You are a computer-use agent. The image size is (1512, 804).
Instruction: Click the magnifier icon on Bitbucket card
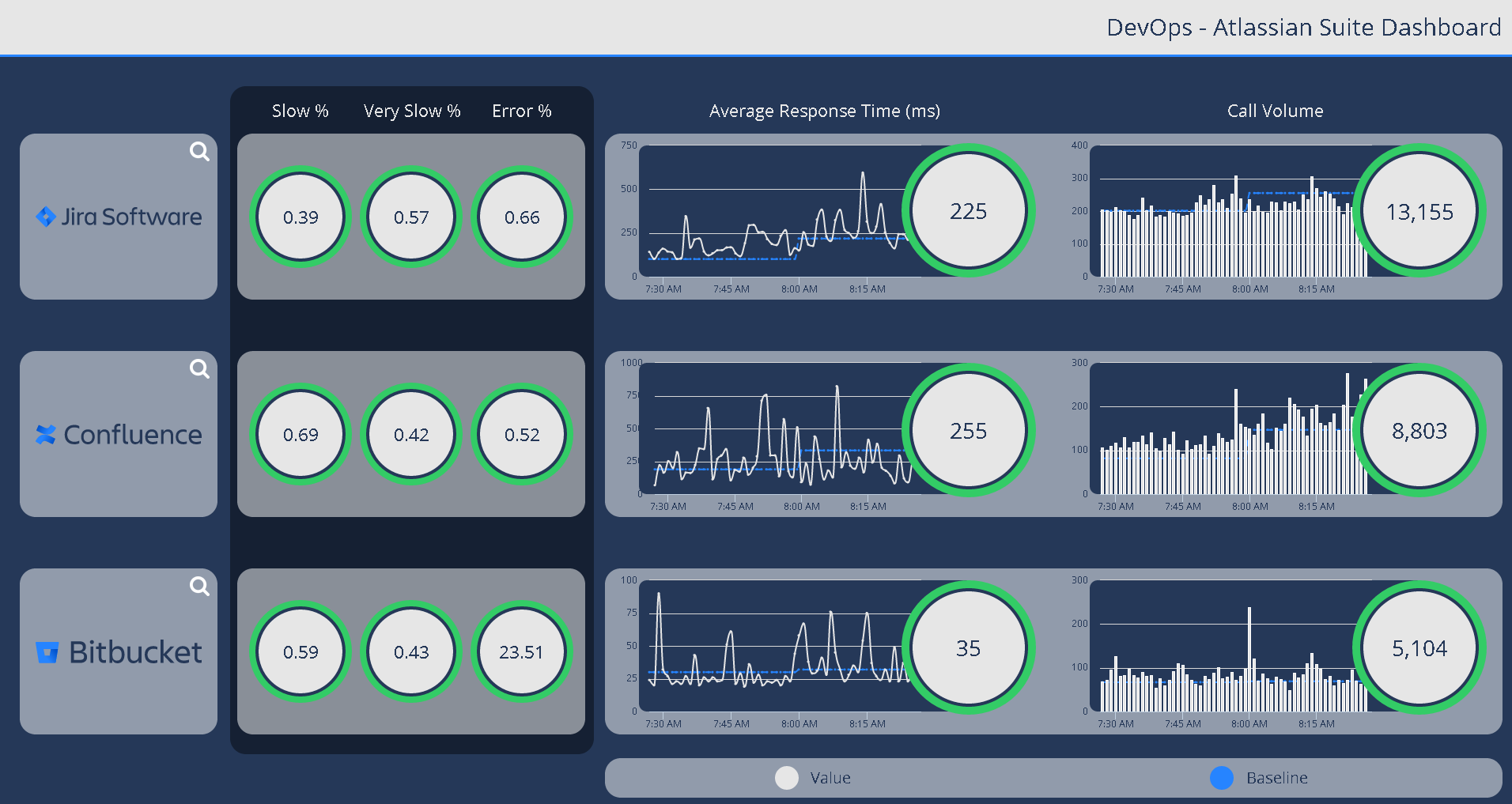pos(199,586)
